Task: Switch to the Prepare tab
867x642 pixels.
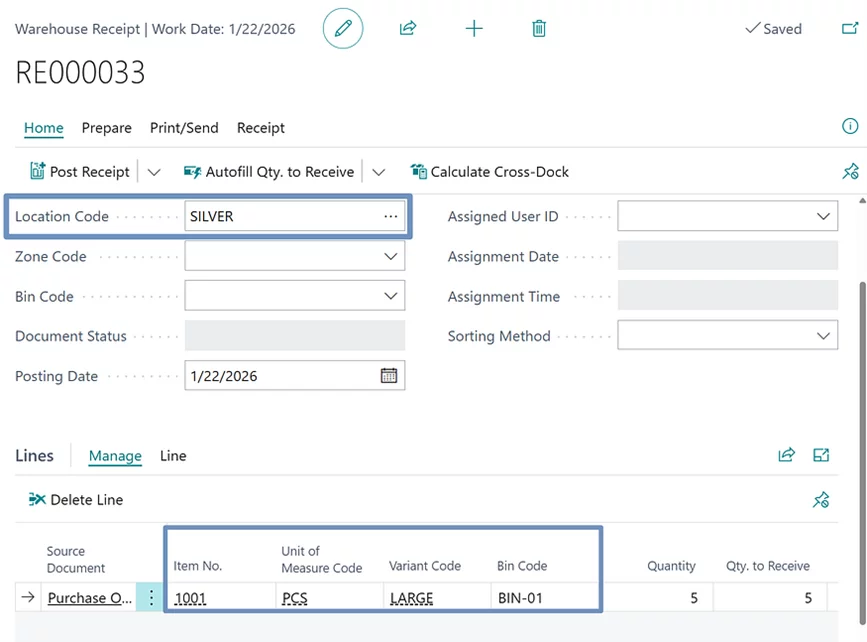Action: pyautogui.click(x=107, y=128)
